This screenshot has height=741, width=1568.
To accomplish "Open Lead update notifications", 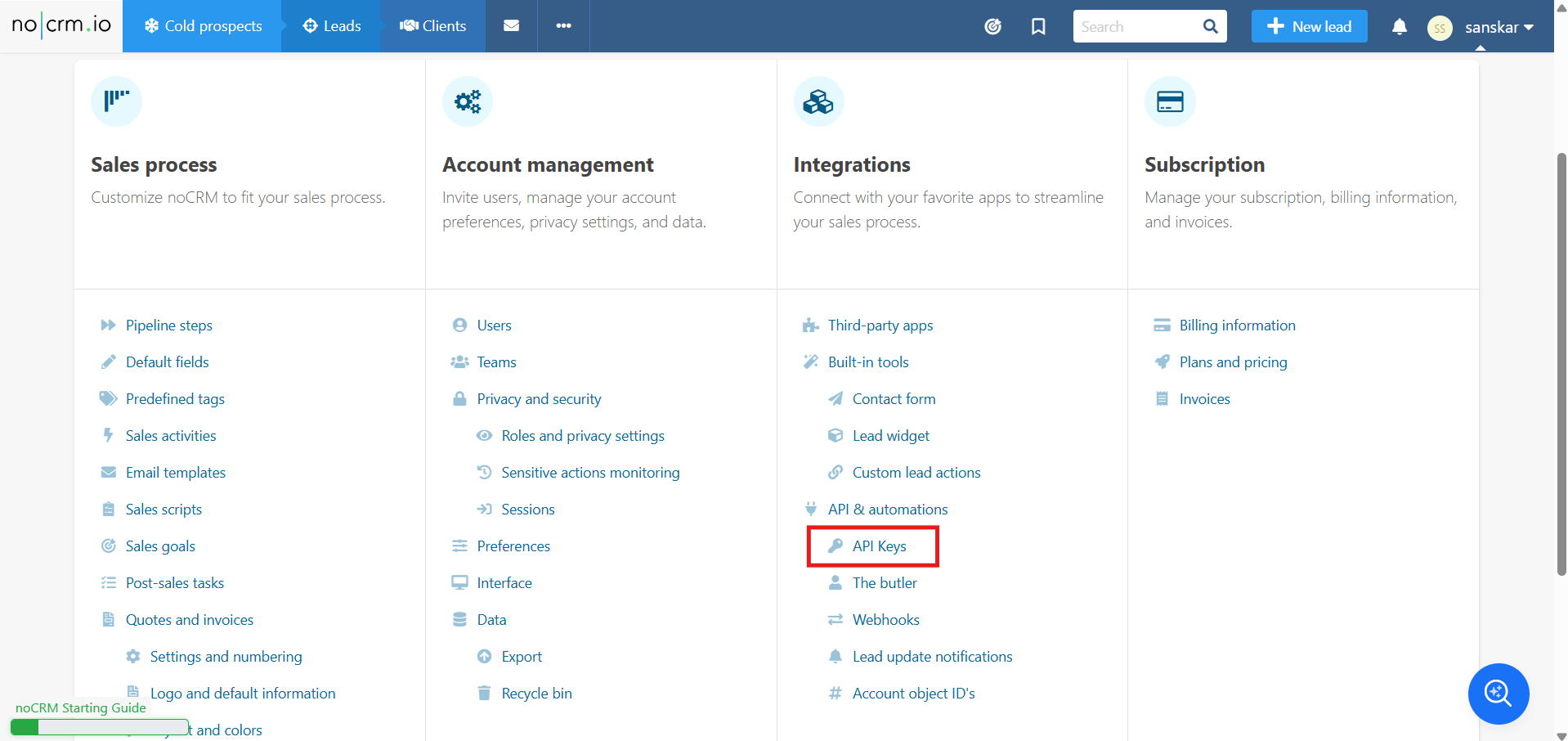I will tap(932, 657).
